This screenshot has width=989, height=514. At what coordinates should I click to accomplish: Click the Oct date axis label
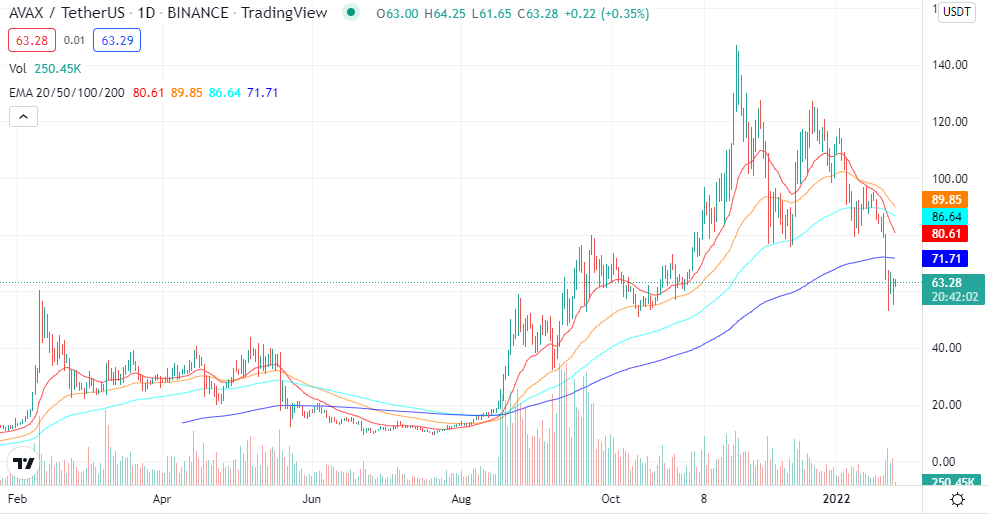[x=611, y=499]
